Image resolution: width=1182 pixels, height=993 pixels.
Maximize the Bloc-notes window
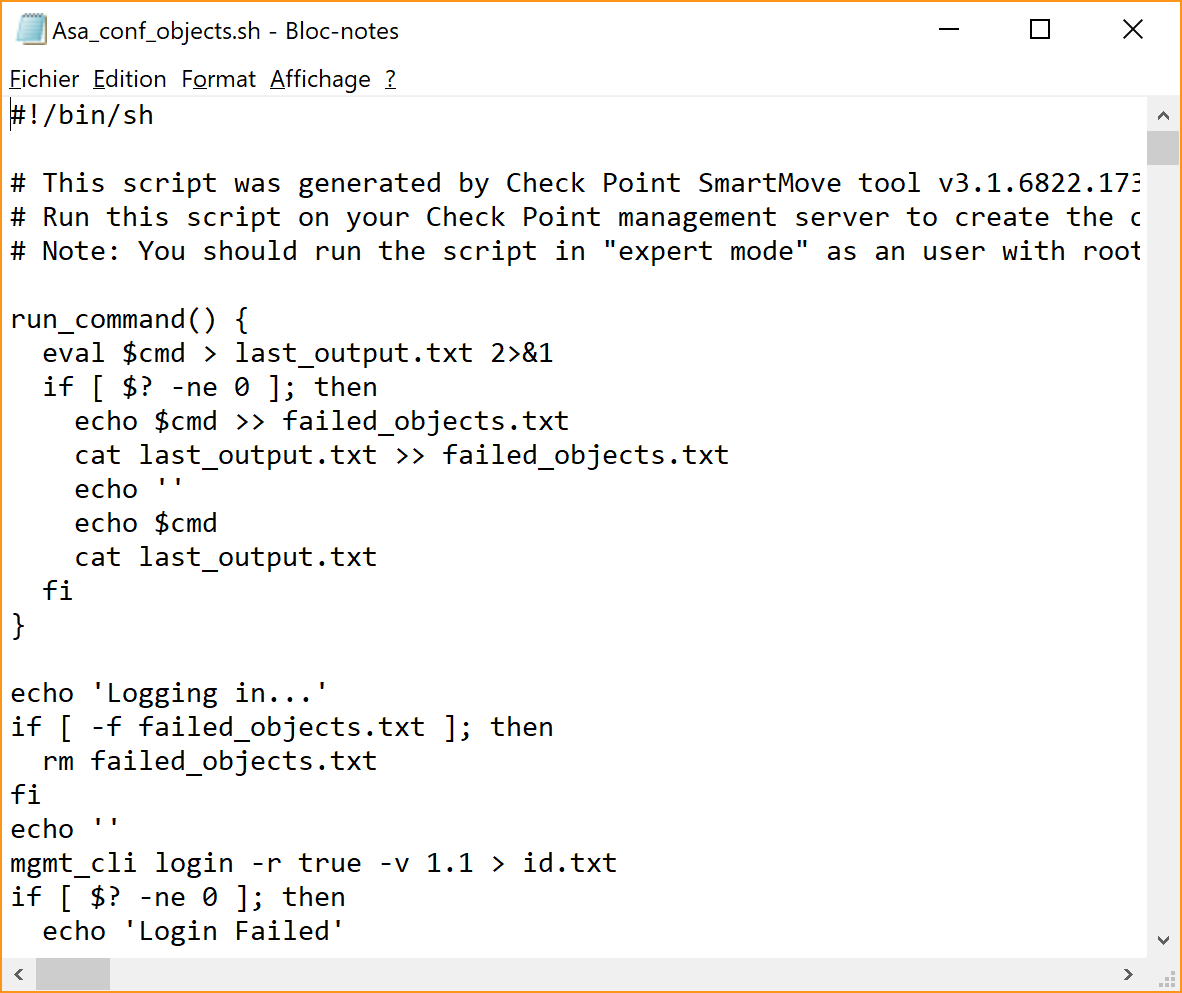click(1040, 29)
